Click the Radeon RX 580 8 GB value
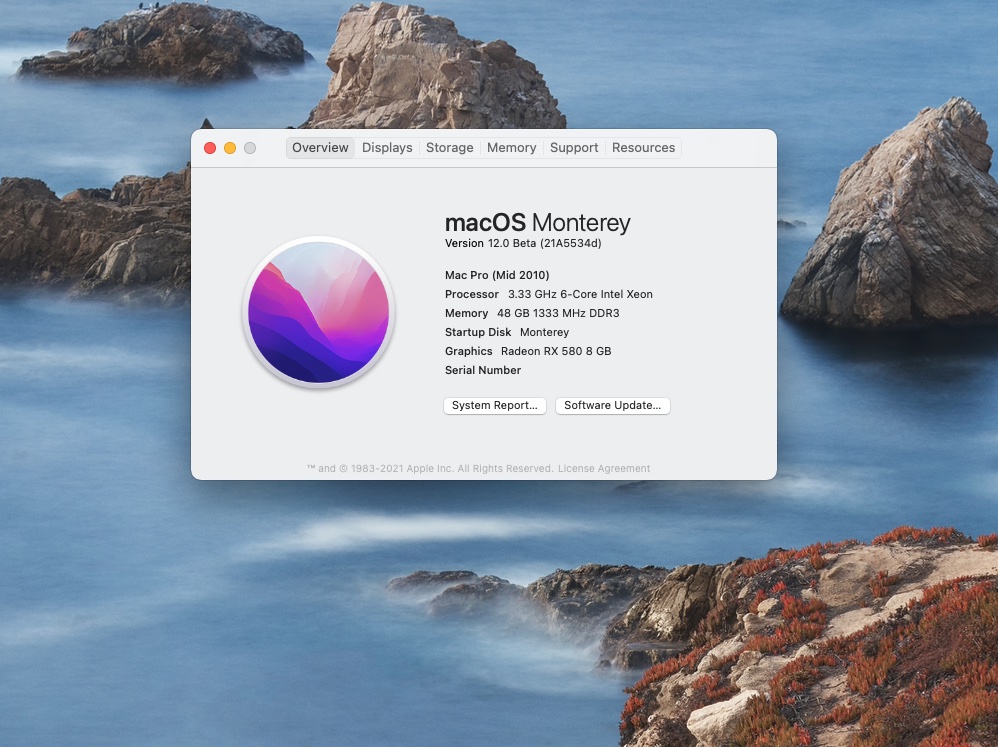The image size is (998, 747). [x=556, y=351]
